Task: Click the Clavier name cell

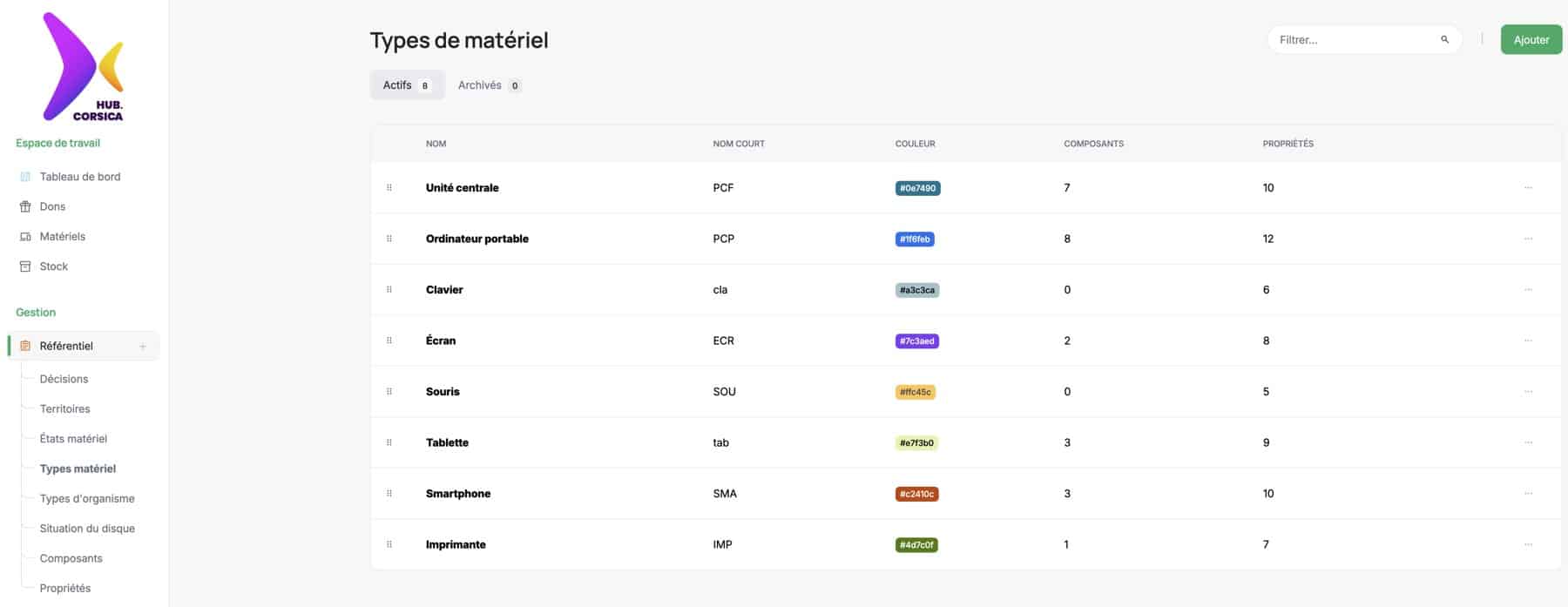Action: click(x=444, y=290)
